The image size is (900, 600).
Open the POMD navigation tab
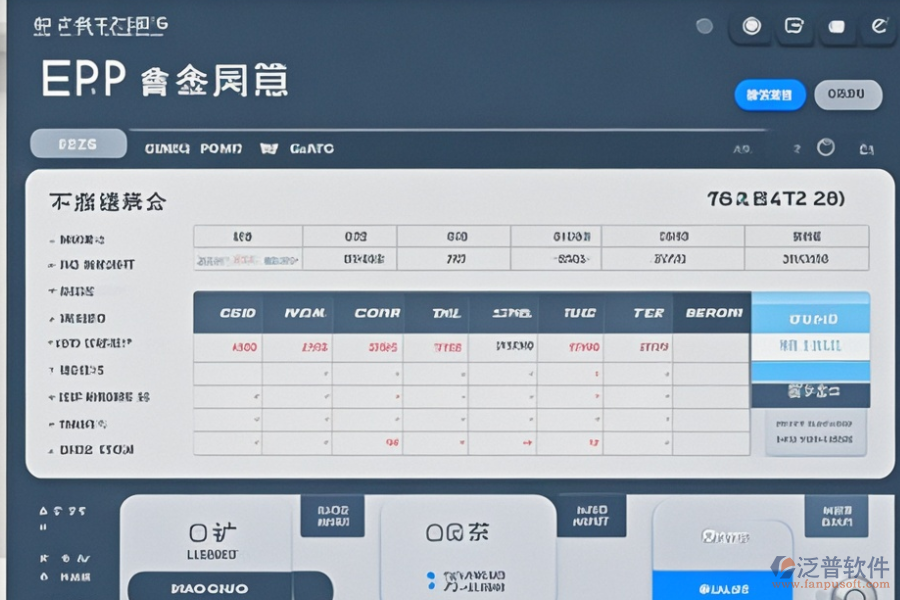(x=221, y=148)
